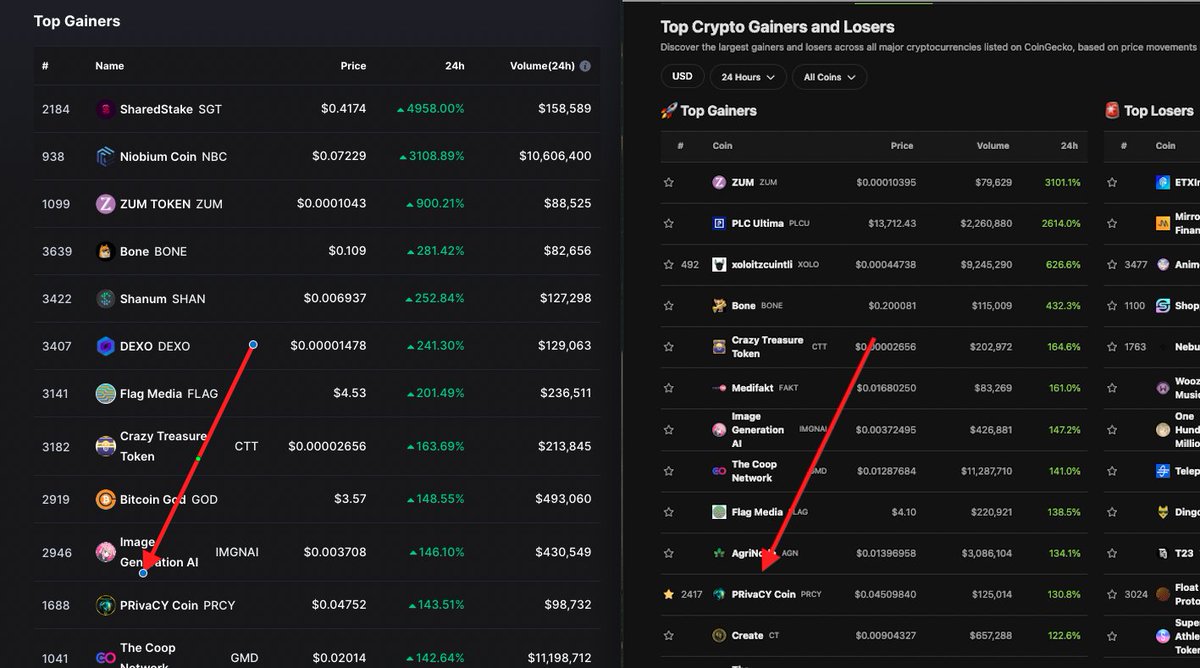Click the $10,606,400 volume value

[x=555, y=156]
